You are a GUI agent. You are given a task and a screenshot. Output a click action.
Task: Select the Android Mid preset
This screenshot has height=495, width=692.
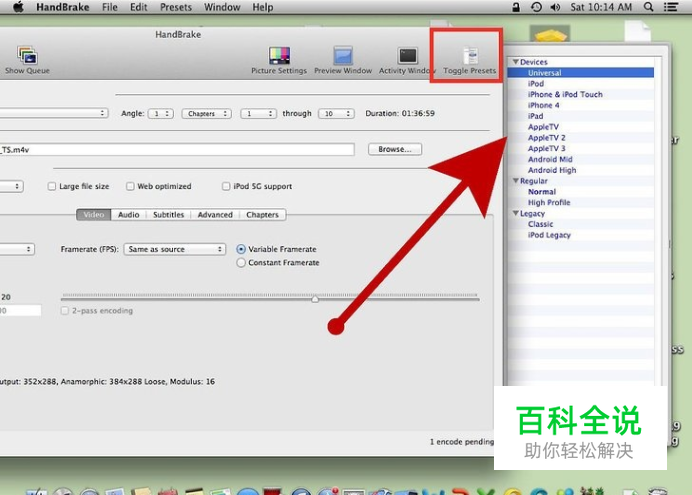click(580, 159)
